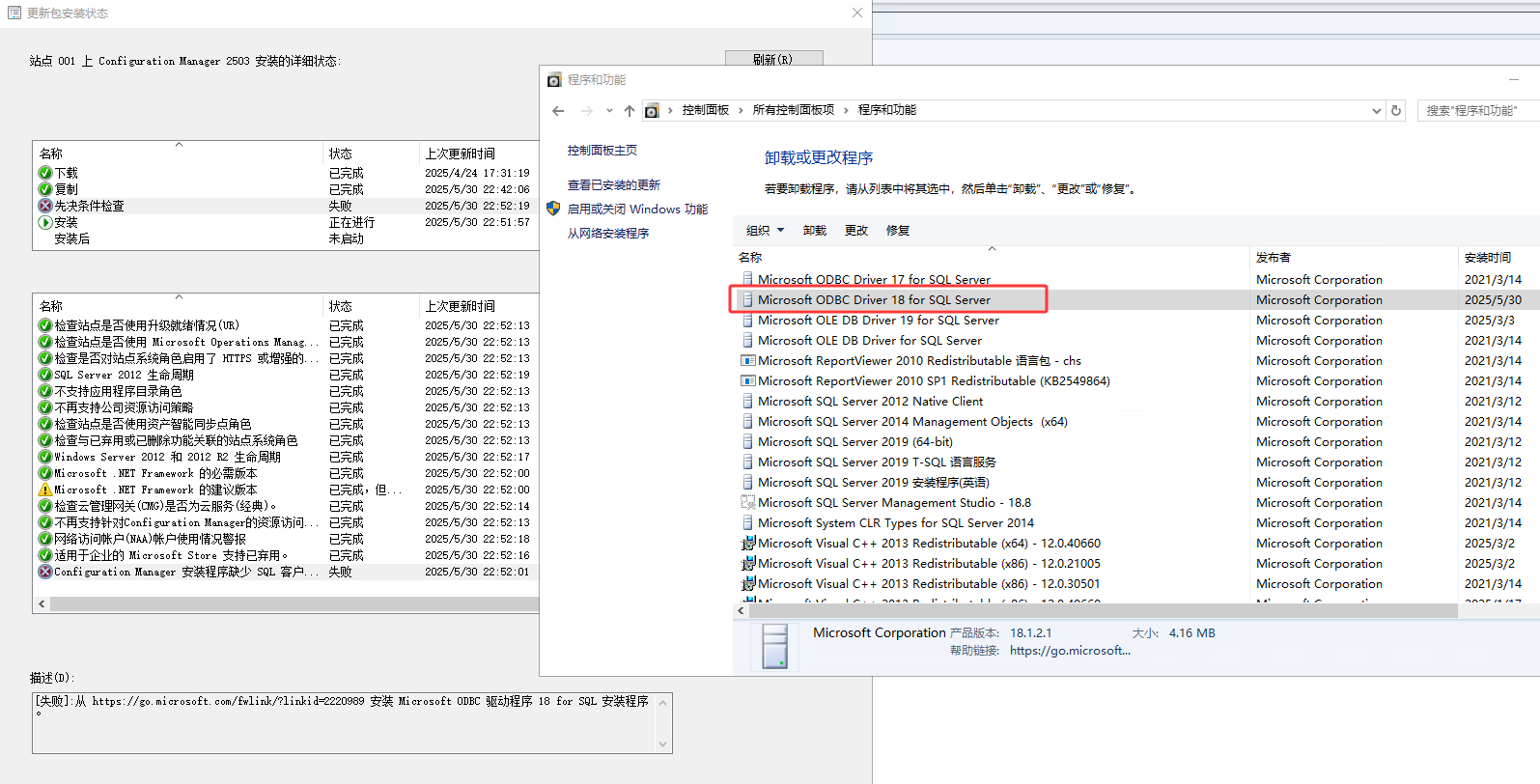
Task: Click the chevron after 控制面板 in the breadcrumb
Action: point(741,111)
